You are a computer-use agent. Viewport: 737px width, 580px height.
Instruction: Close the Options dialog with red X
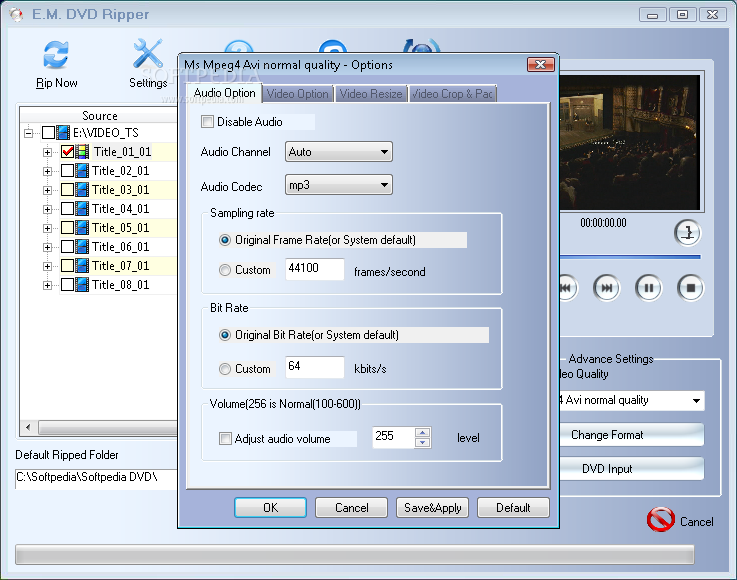(x=541, y=65)
